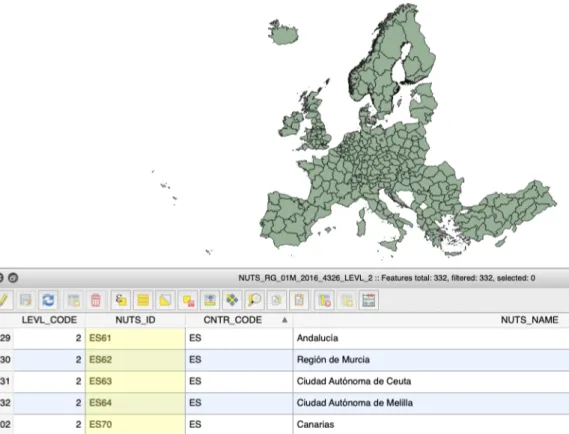
Task: Click the Add feature icon
Action: tap(74, 300)
